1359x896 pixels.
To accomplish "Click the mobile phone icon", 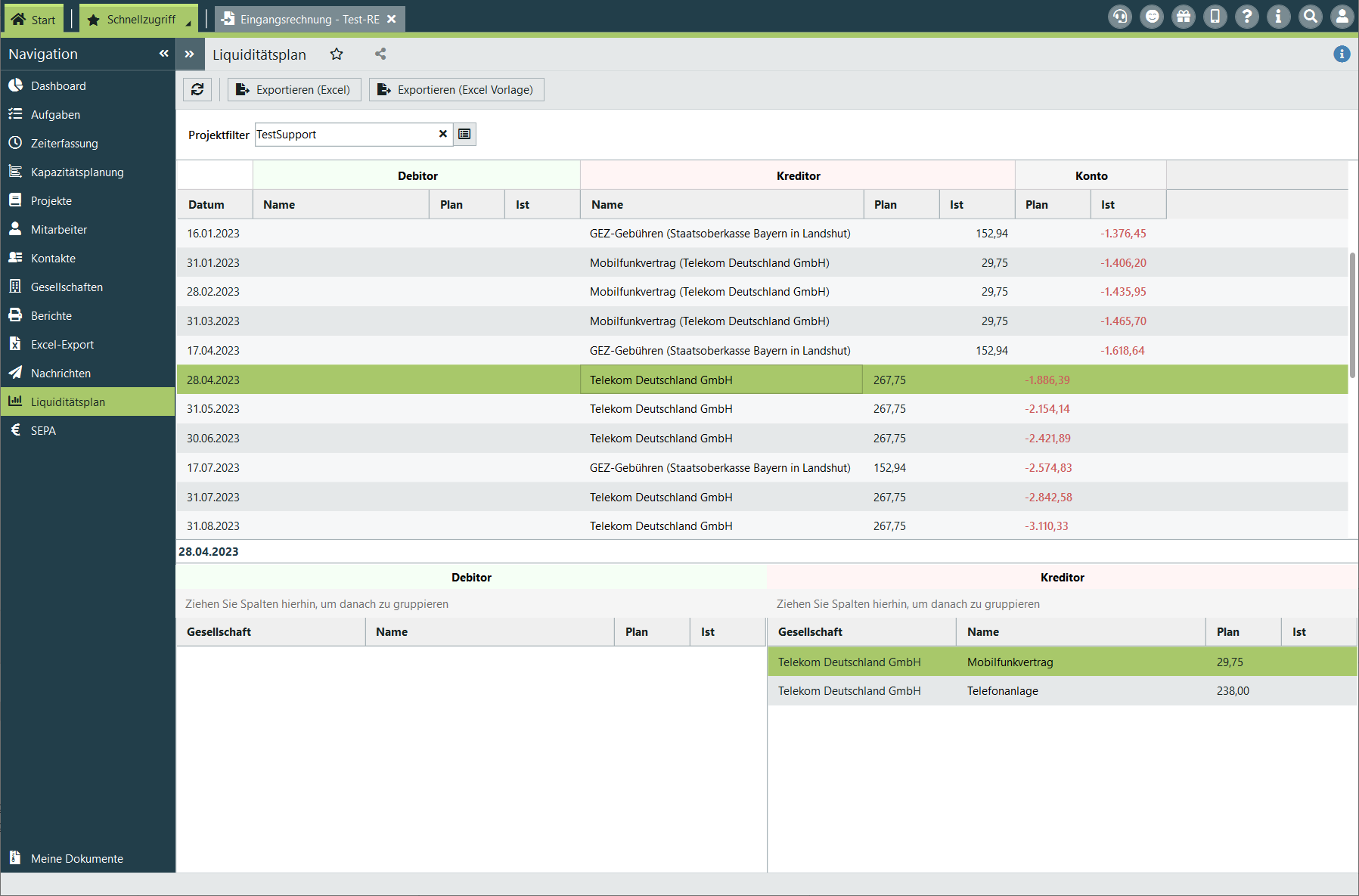I will tap(1215, 17).
